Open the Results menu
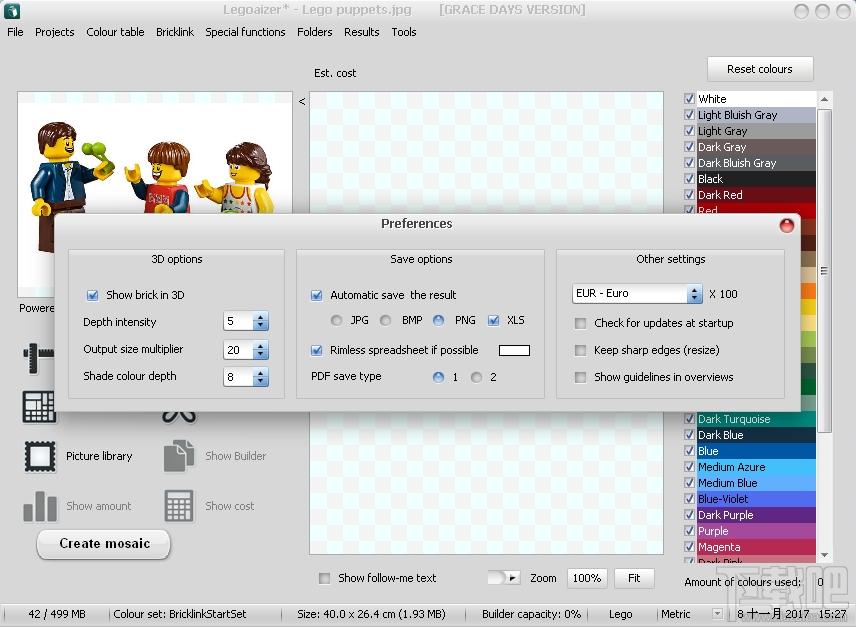The width and height of the screenshot is (856, 627). point(361,32)
